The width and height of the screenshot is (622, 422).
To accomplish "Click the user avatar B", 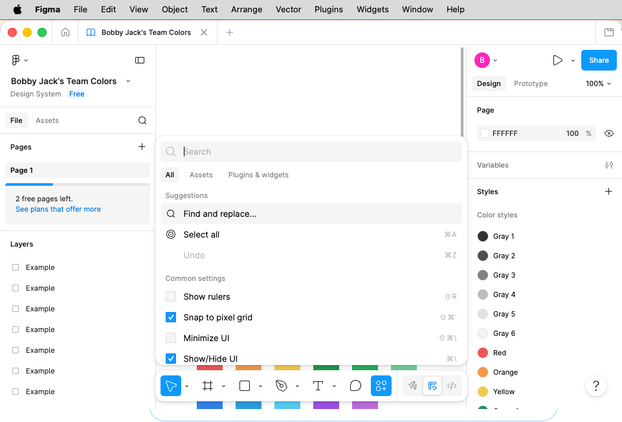I will pos(482,60).
